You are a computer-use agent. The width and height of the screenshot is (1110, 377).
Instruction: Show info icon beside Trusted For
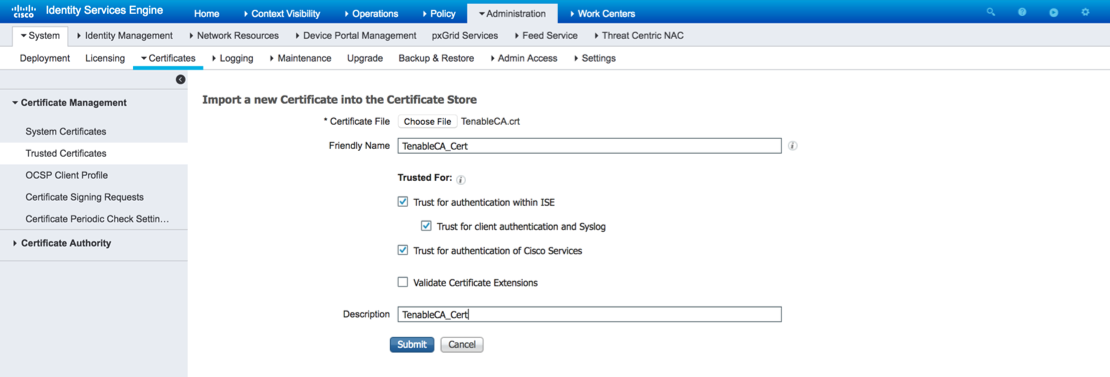(x=461, y=180)
